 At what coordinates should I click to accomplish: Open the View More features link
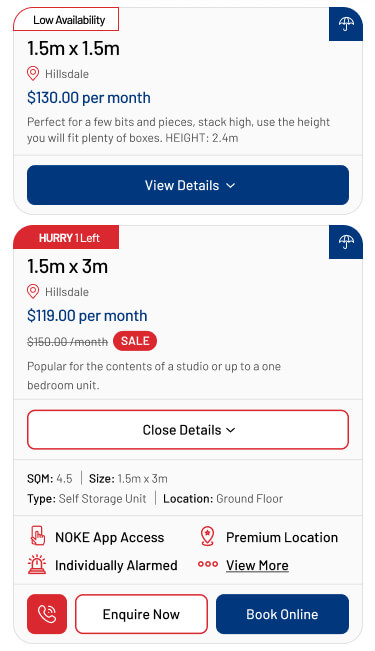pos(257,565)
